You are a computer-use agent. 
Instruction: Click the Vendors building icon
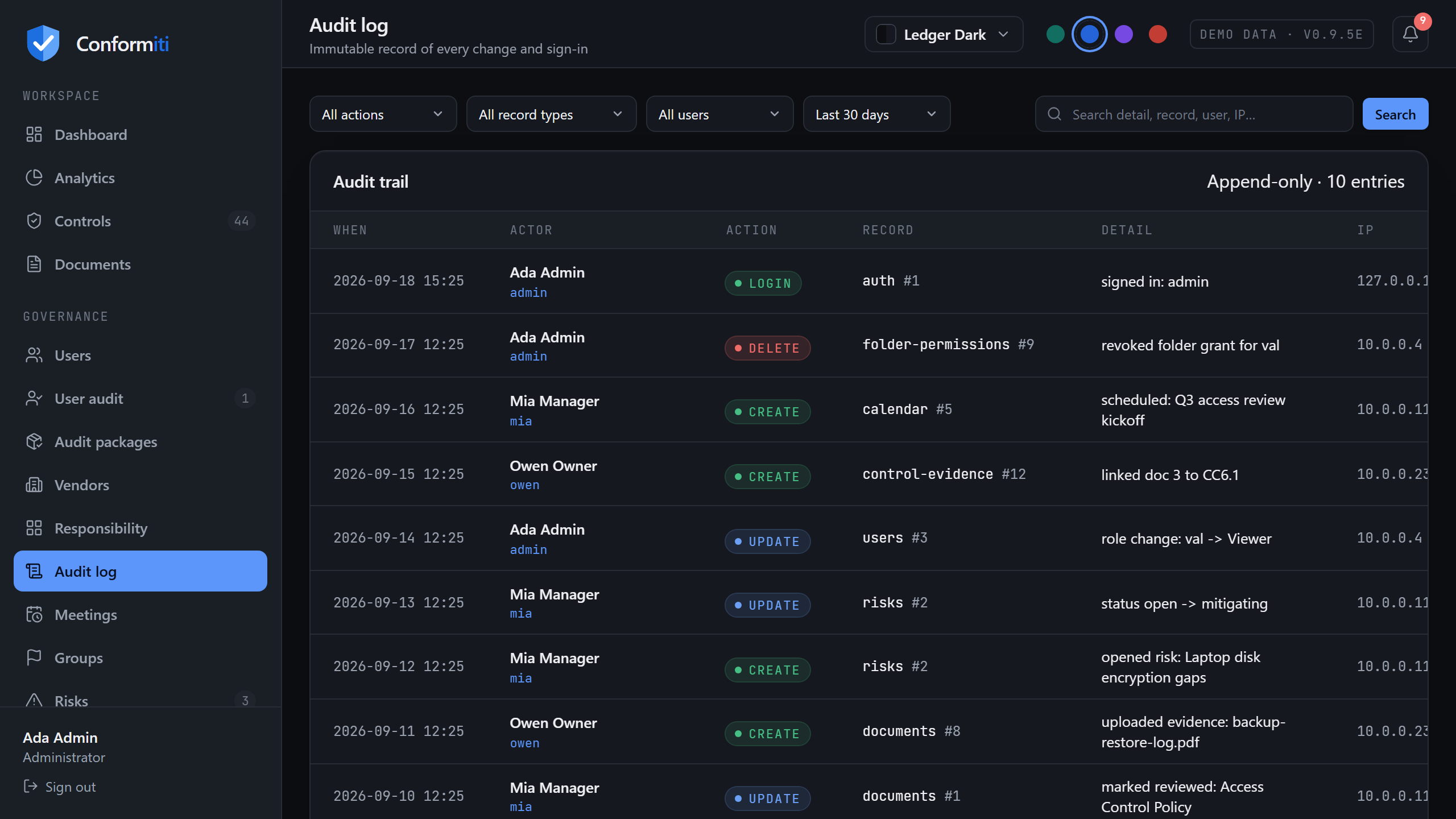pyautogui.click(x=34, y=485)
